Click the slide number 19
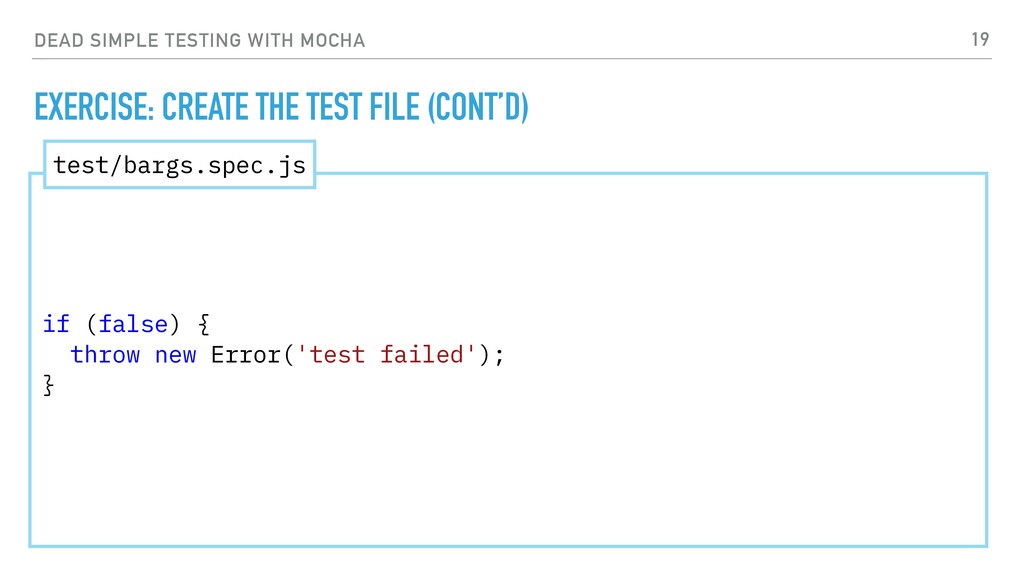This screenshot has width=1024, height=576. pyautogui.click(x=980, y=40)
